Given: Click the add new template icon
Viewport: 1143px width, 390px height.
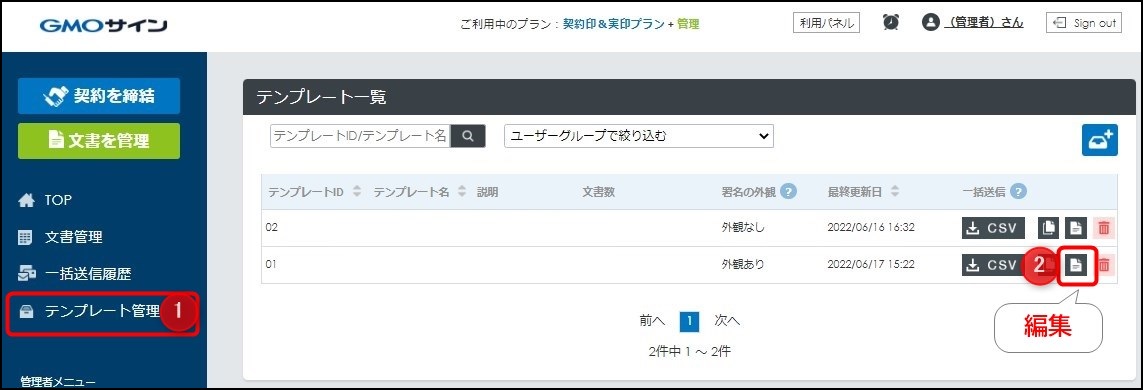Looking at the screenshot, I should click(1099, 139).
